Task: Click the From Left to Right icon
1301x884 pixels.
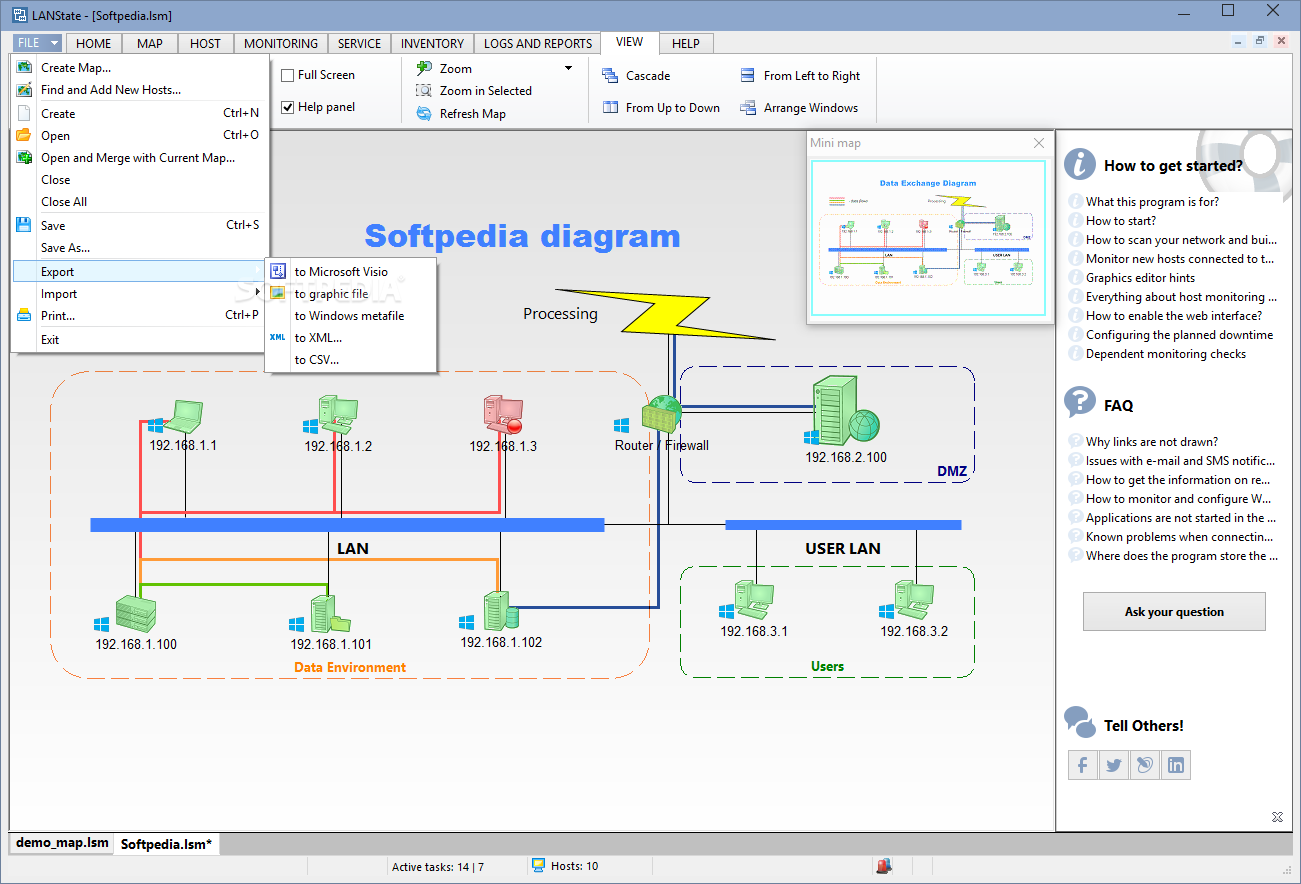Action: 748,75
